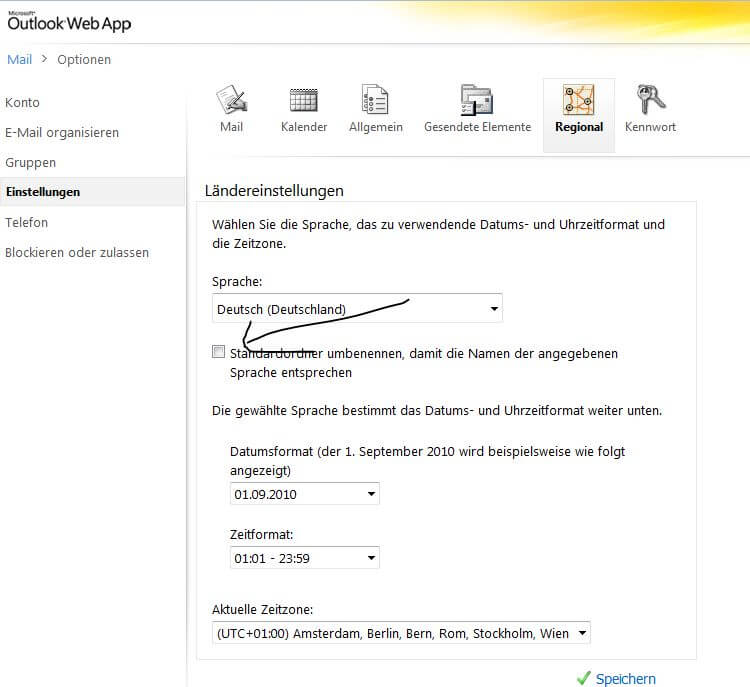Open the Zeitformat dropdown
Image resolution: width=750 pixels, height=687 pixels.
coord(305,558)
